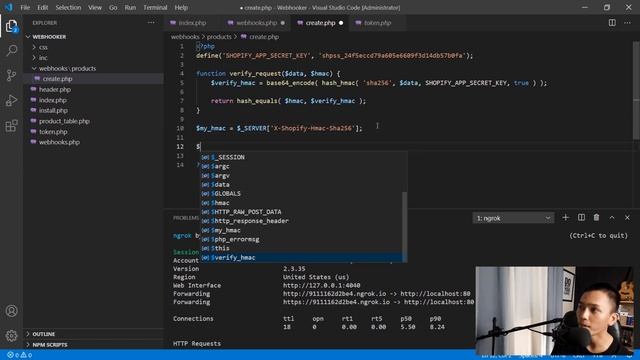Expand the NPM SCRIPTS section
This screenshot has height=360, width=640.
pos(94,344)
